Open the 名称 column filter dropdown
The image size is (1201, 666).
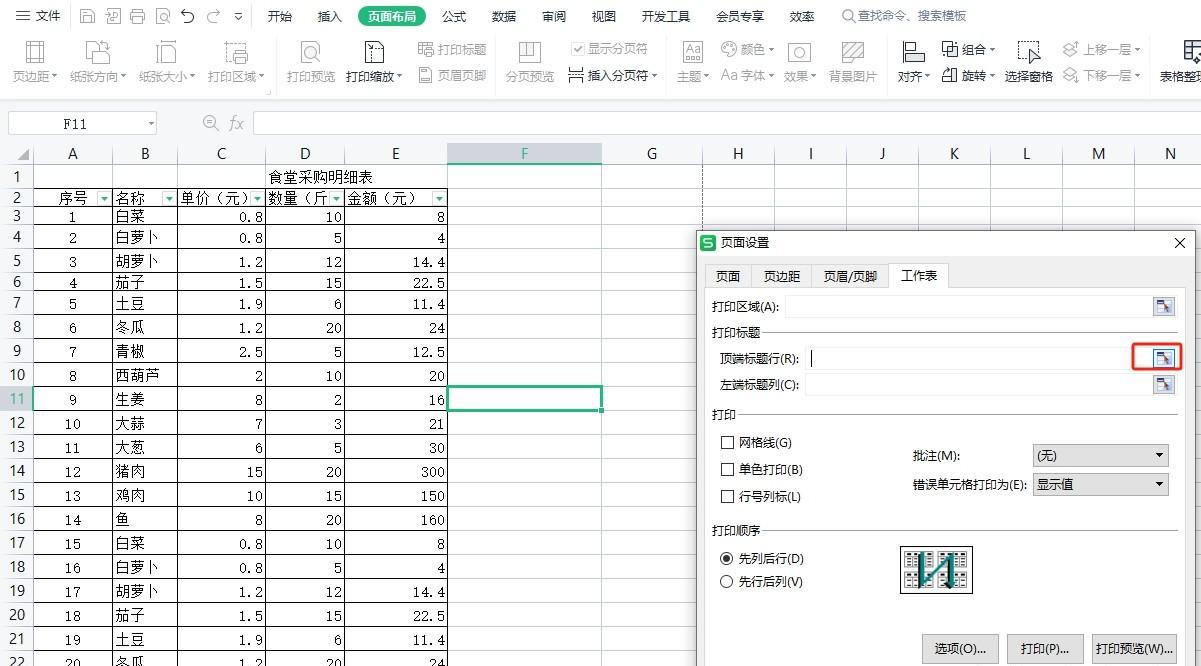tap(169, 199)
